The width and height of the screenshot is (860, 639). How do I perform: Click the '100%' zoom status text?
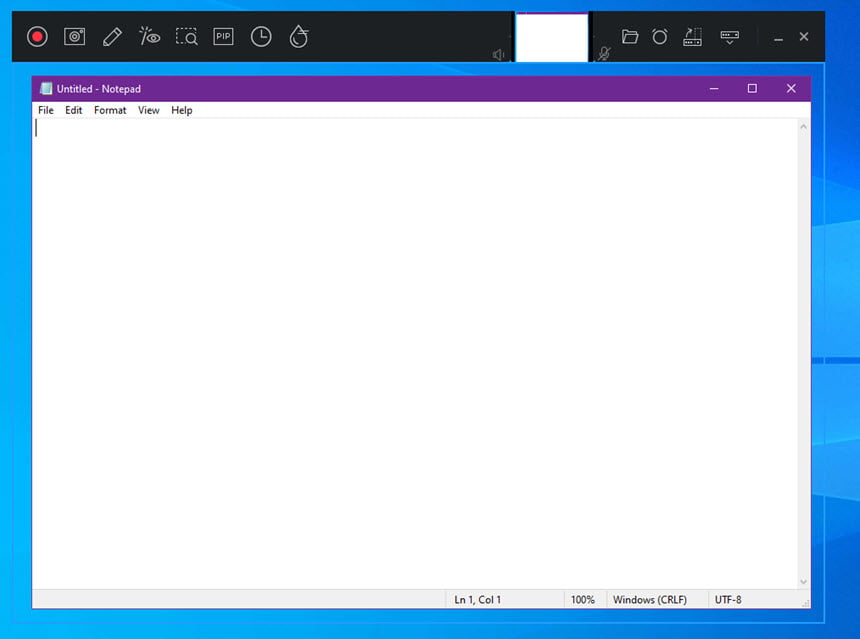(x=582, y=600)
